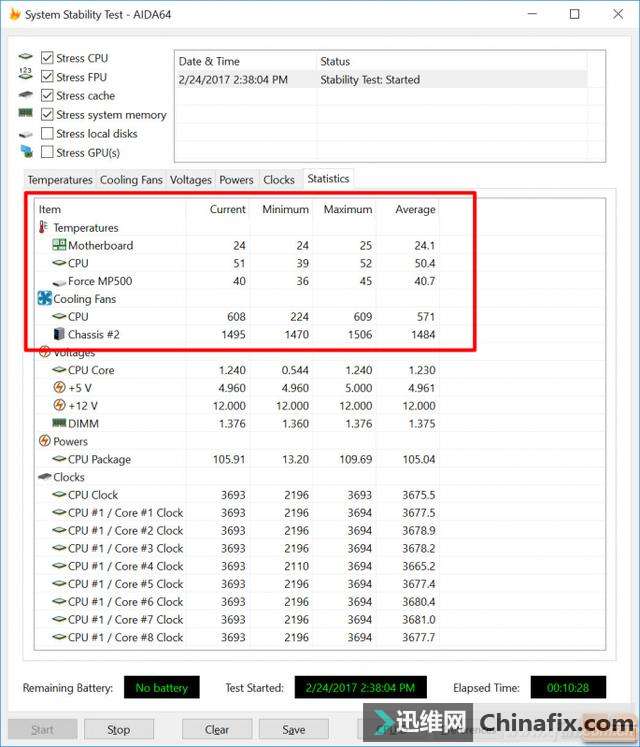The height and width of the screenshot is (747, 640).
Task: Click the Item column header
Action: coord(110,209)
